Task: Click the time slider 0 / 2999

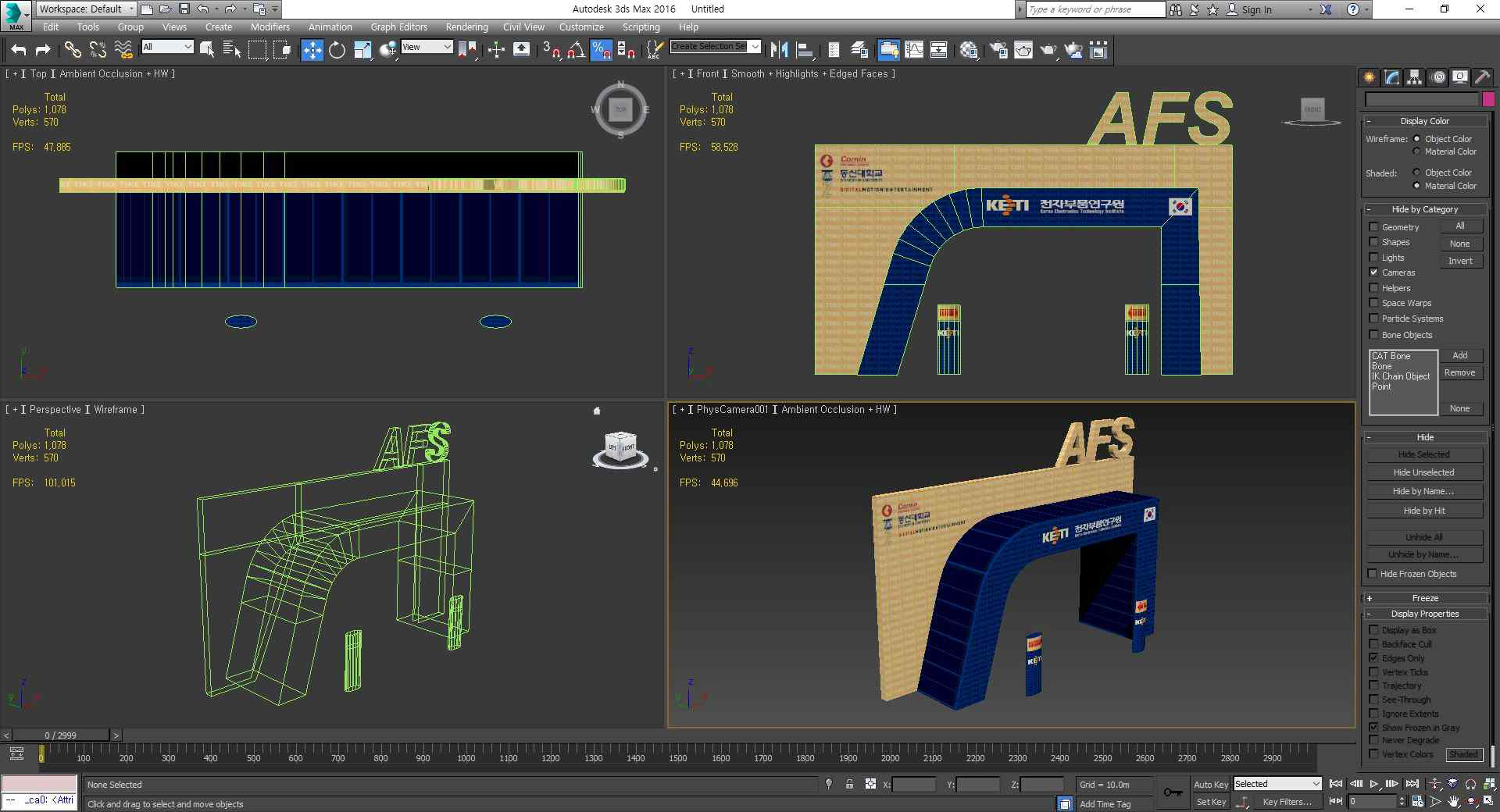Action: click(61, 735)
